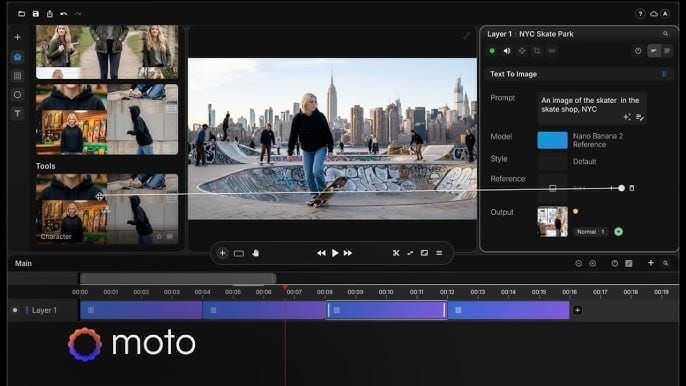Screen dimensions: 686x386
Task: Select the hand pan tool
Action: (256, 253)
